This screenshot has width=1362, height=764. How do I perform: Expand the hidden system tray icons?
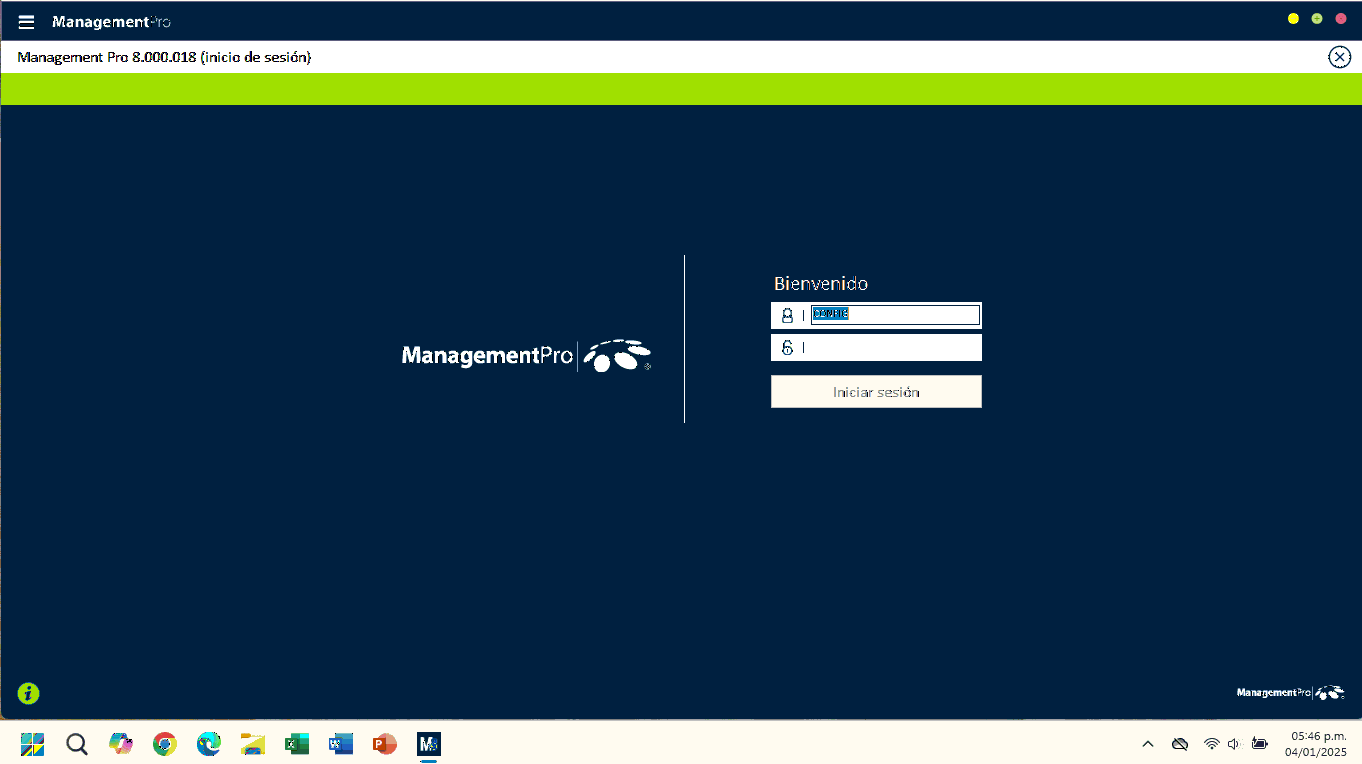1148,744
